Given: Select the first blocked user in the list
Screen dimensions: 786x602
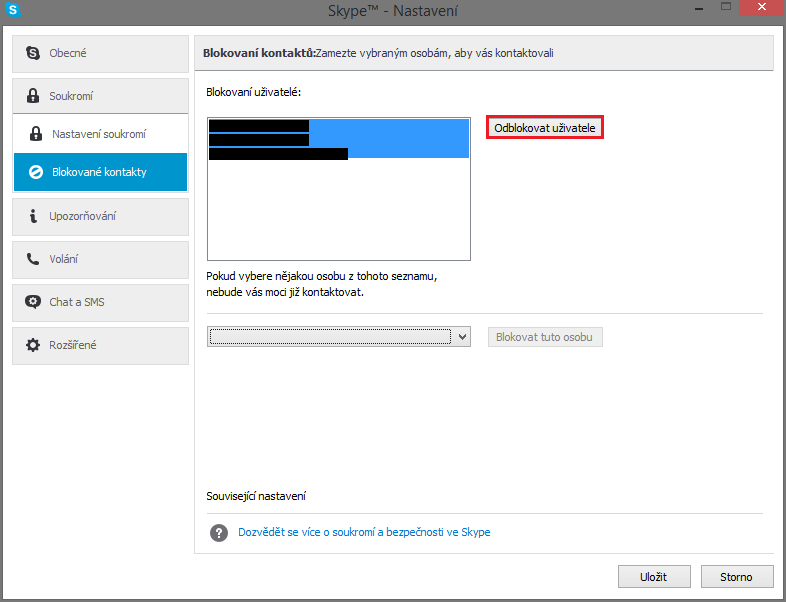Looking at the screenshot, I should (x=338, y=126).
